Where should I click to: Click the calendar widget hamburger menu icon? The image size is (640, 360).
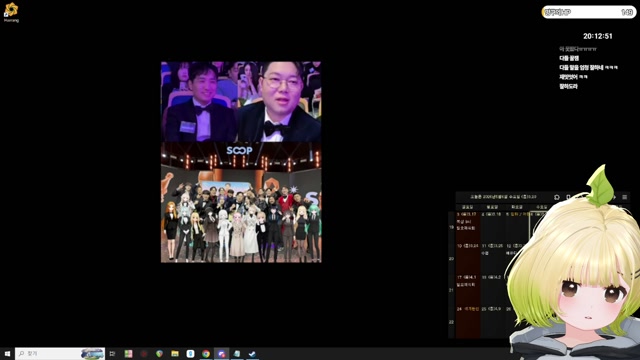click(624, 197)
